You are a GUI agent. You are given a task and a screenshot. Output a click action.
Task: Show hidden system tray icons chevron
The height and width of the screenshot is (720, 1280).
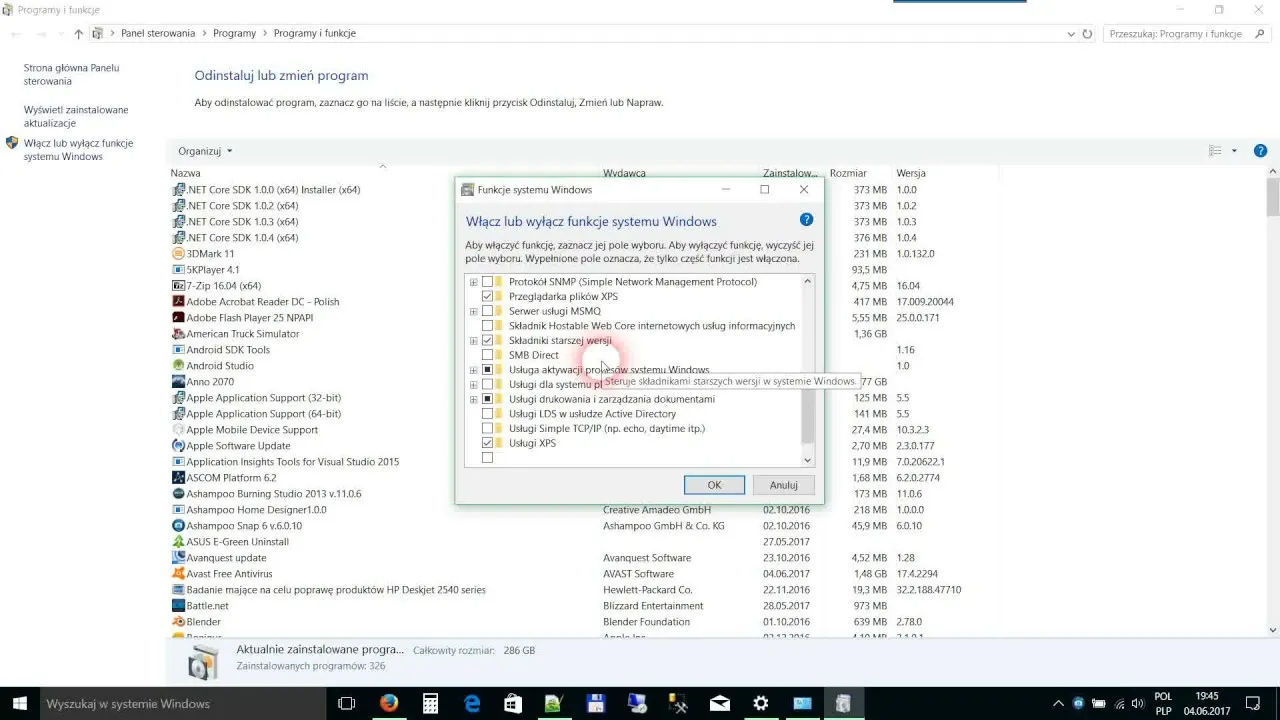[x=1059, y=703]
